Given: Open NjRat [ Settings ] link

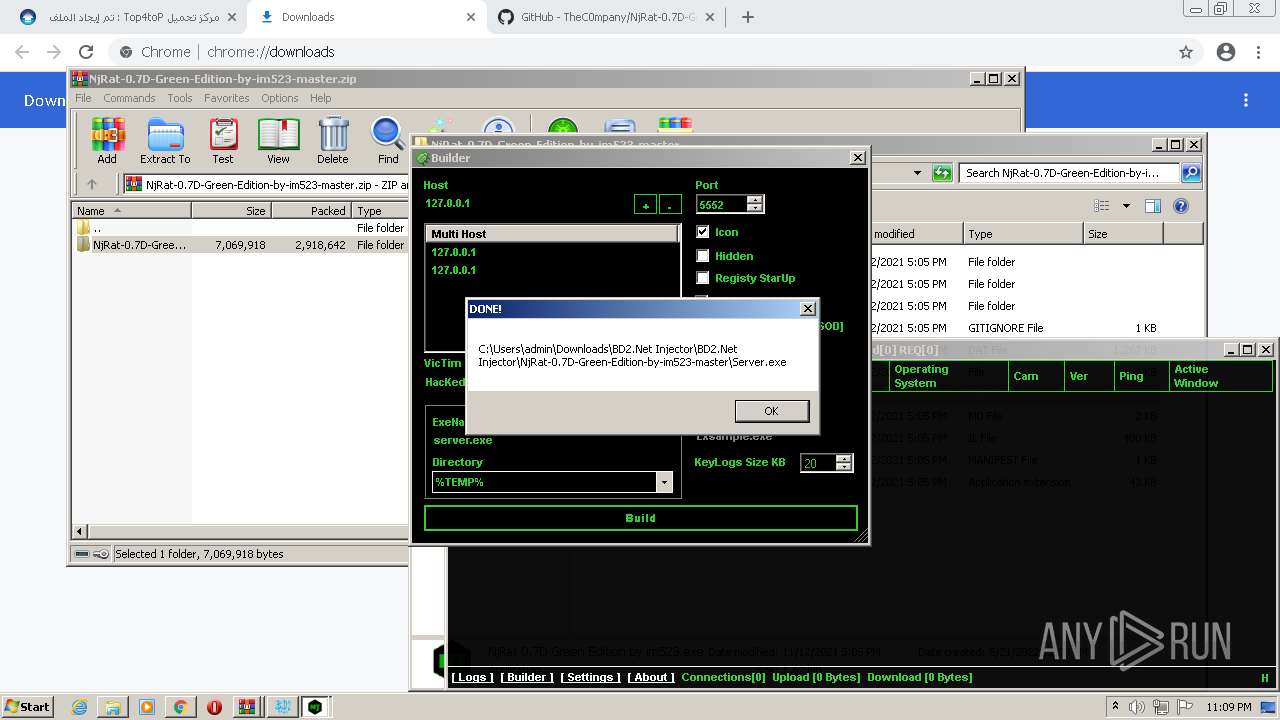Looking at the screenshot, I should pyautogui.click(x=590, y=677).
